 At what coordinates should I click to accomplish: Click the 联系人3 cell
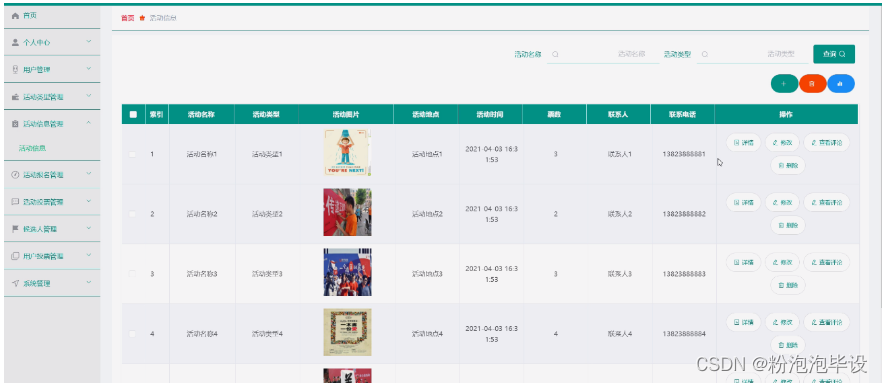click(619, 274)
